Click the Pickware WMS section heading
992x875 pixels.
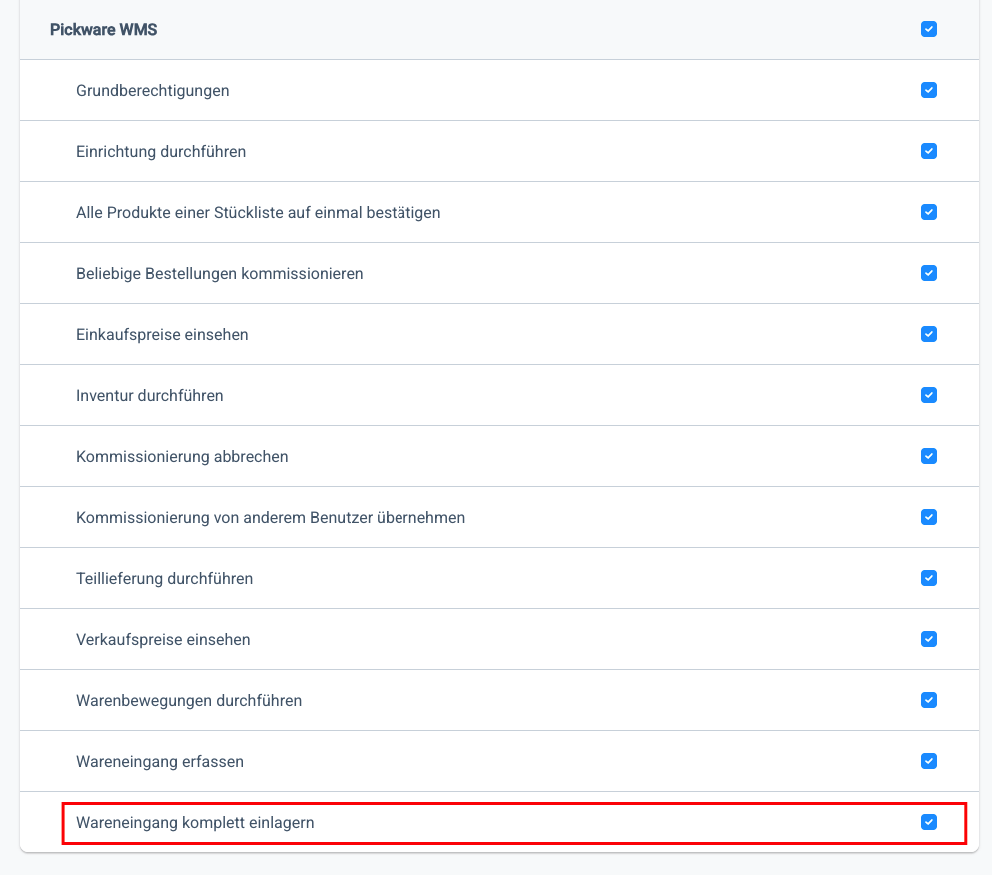[103, 30]
